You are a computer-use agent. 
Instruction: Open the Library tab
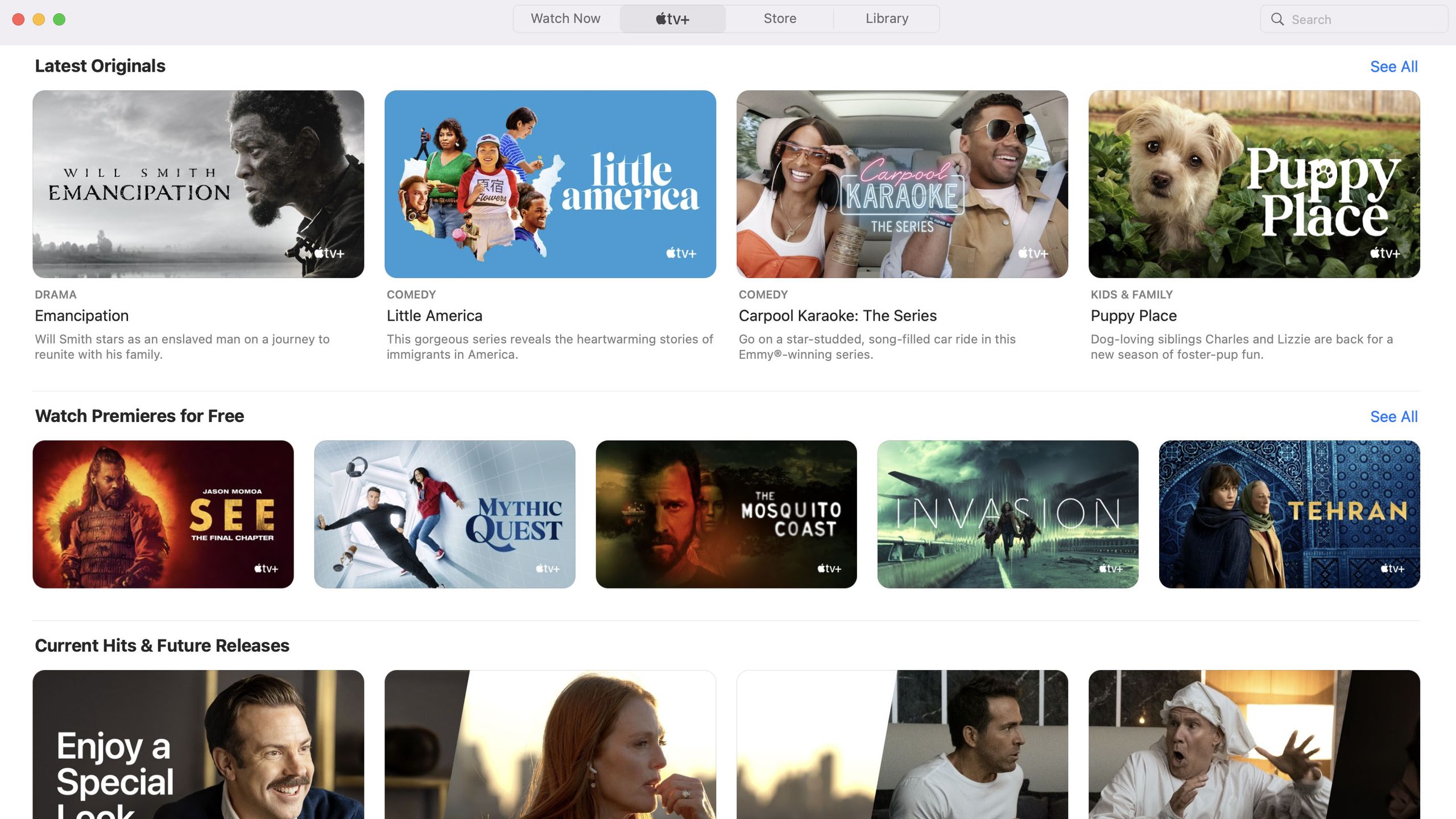coord(887,19)
